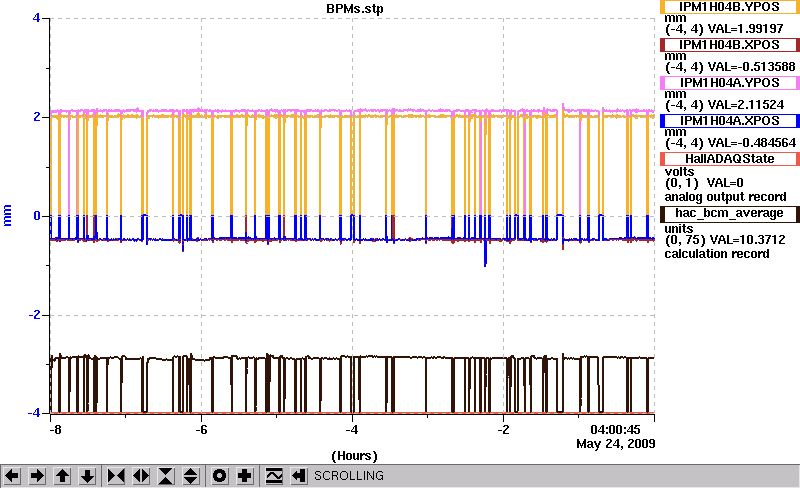Click the arrow-to-bar refresh scrolling icon
Screen dimensions: 800x488
point(299,476)
